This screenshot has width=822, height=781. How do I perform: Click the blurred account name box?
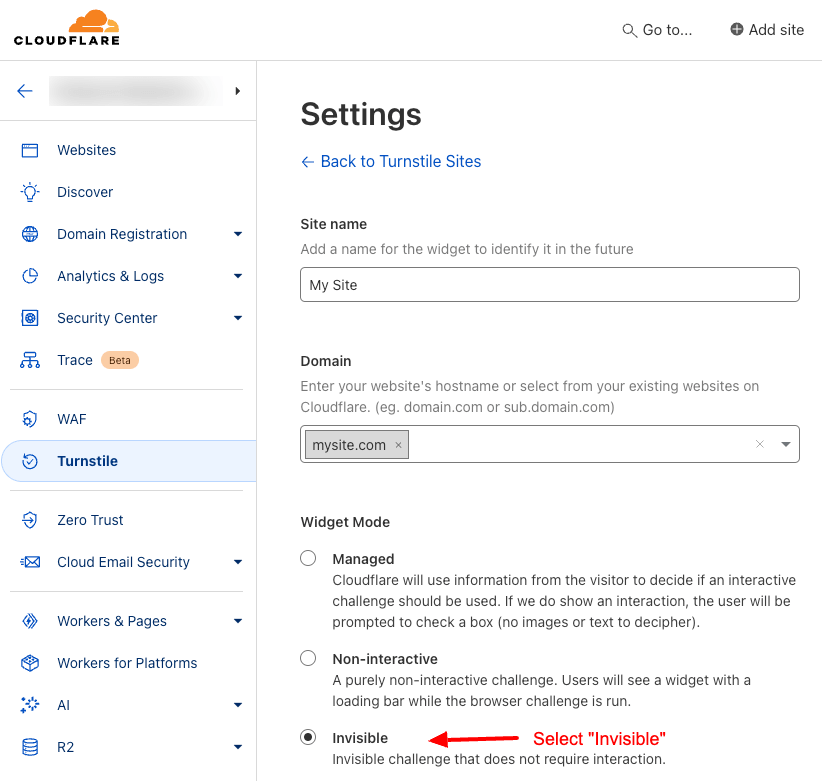pyautogui.click(x=136, y=91)
